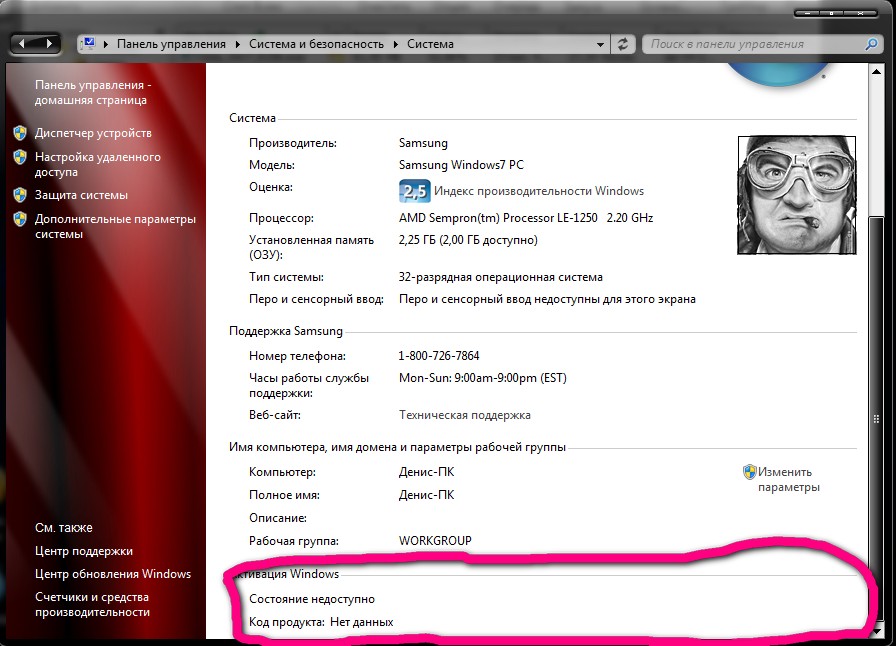This screenshot has width=896, height=646.
Task: Click phone number 1-800-726-7864
Action: (439, 356)
